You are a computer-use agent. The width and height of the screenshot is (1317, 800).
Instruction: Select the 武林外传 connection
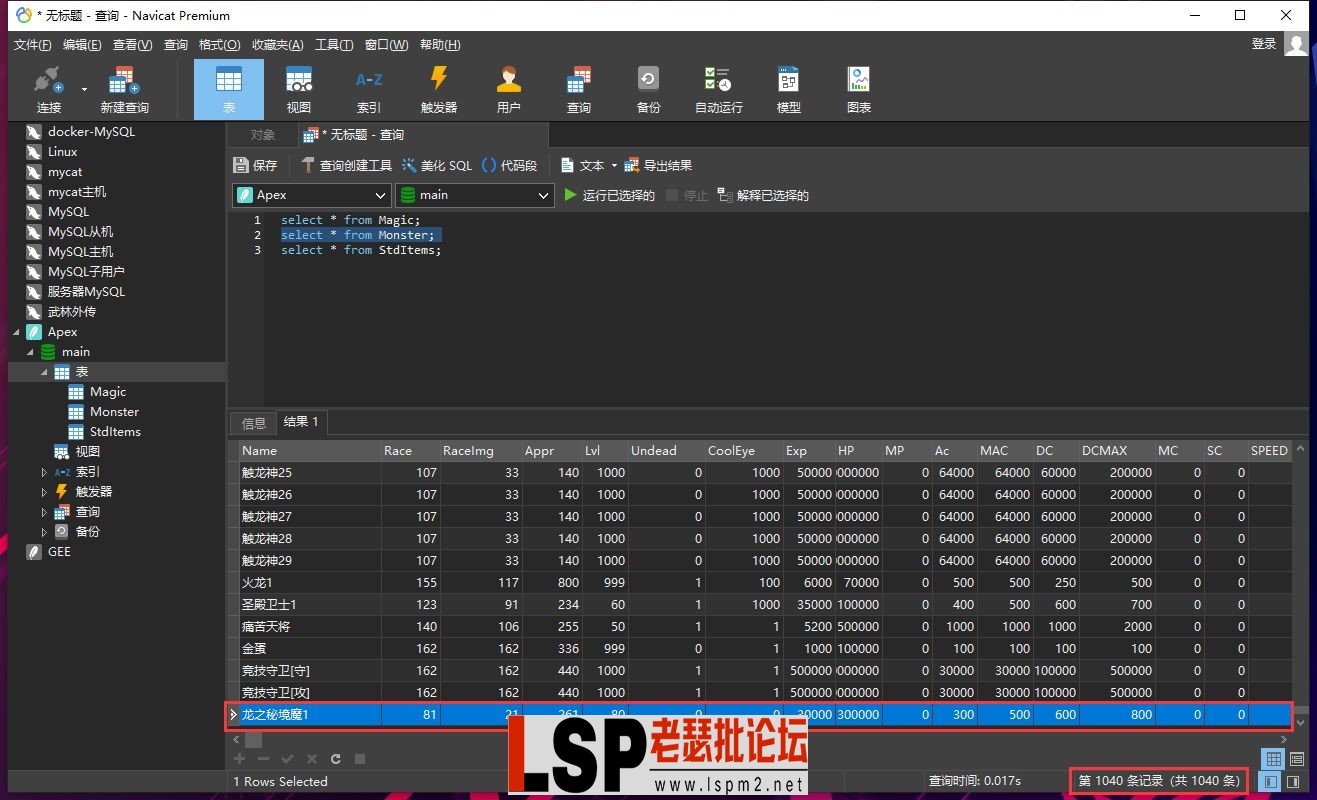[72, 312]
